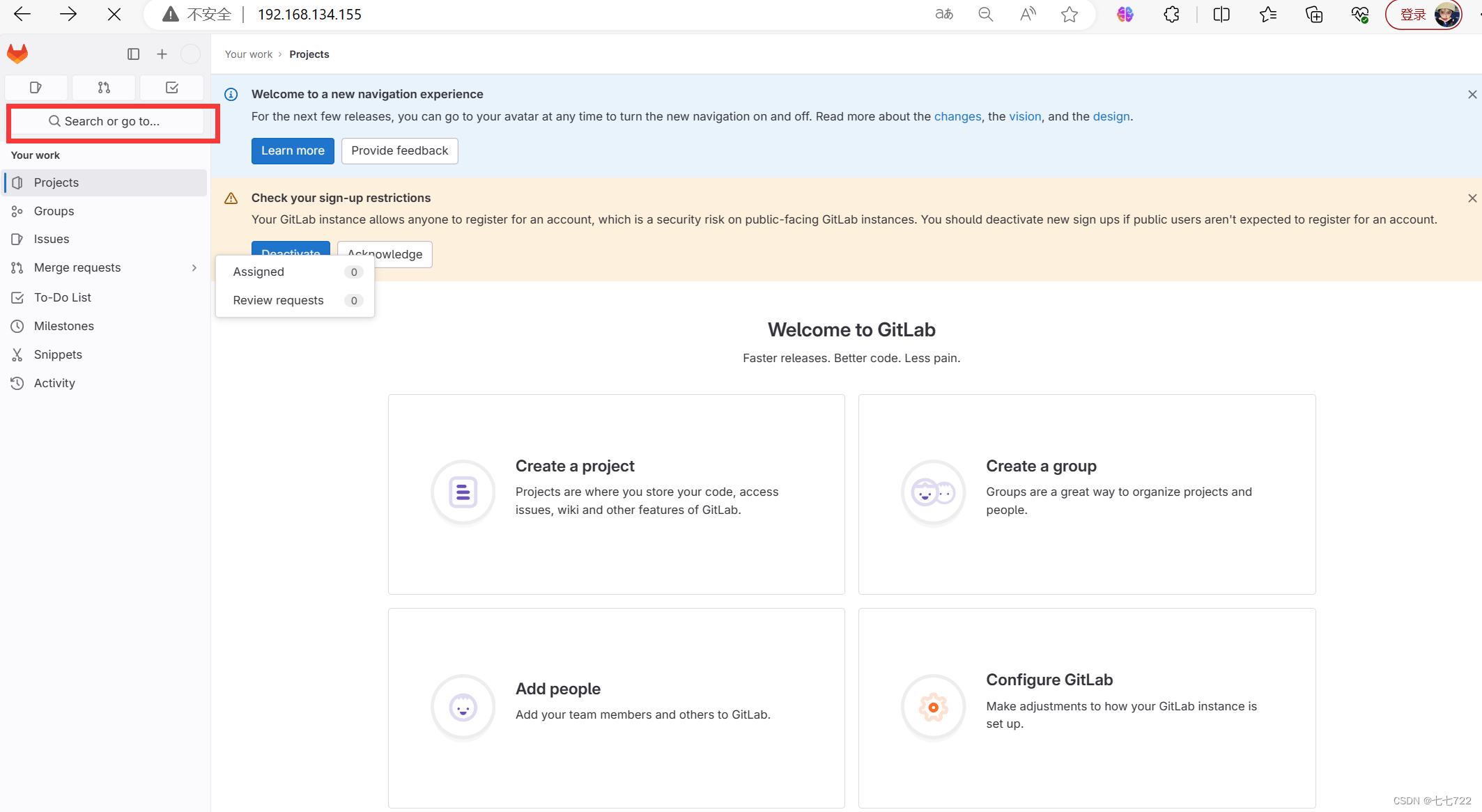Screen dimensions: 1482x812
Task: Open Groups in the sidebar
Action: [105, 211]
